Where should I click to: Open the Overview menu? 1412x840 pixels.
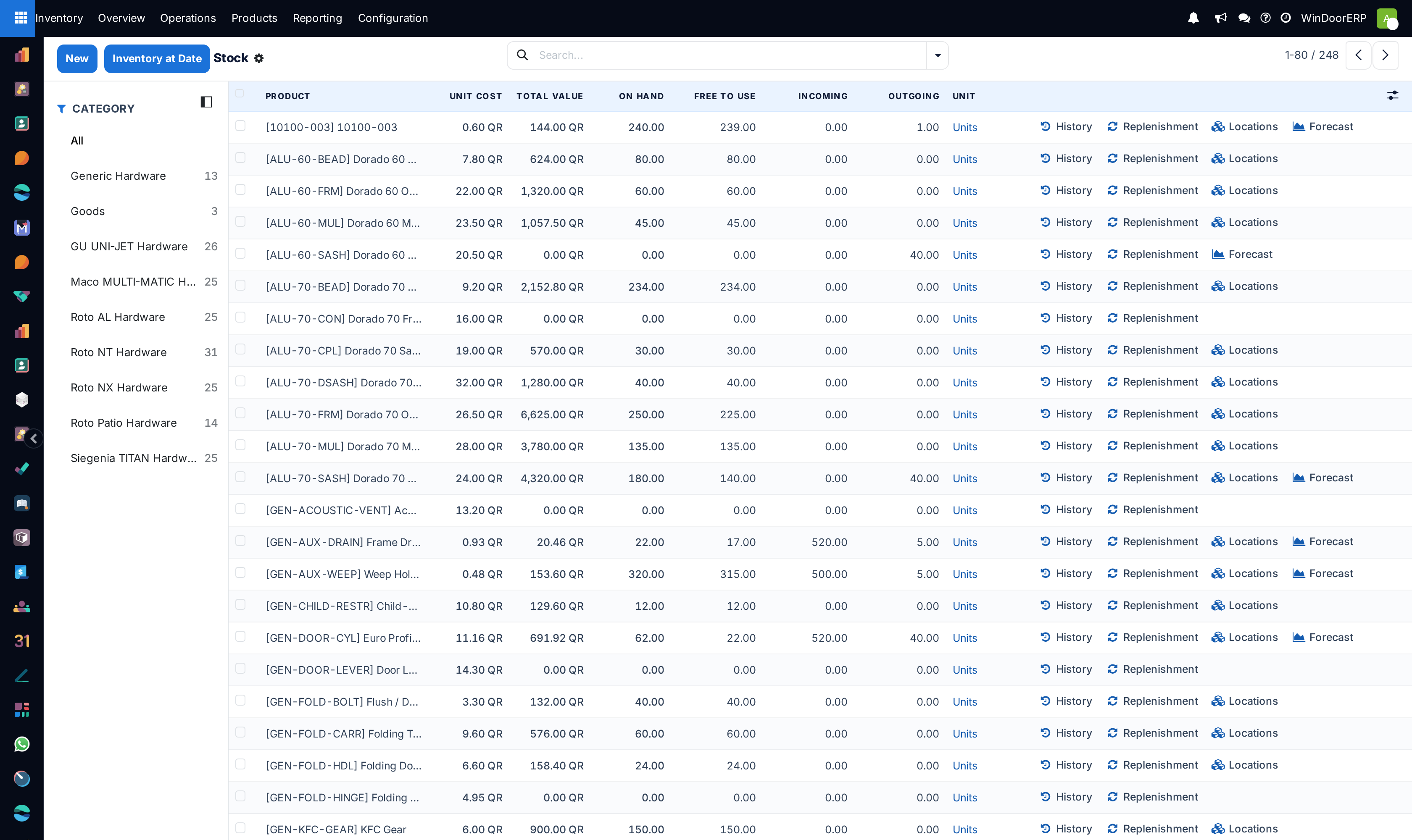click(x=121, y=18)
